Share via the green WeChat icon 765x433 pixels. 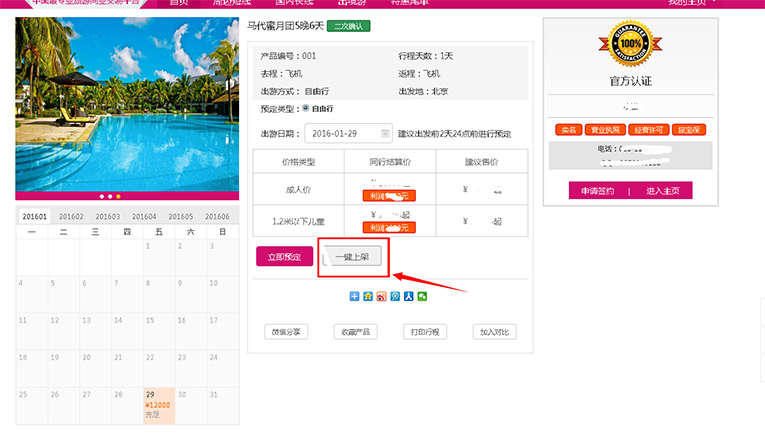[423, 296]
